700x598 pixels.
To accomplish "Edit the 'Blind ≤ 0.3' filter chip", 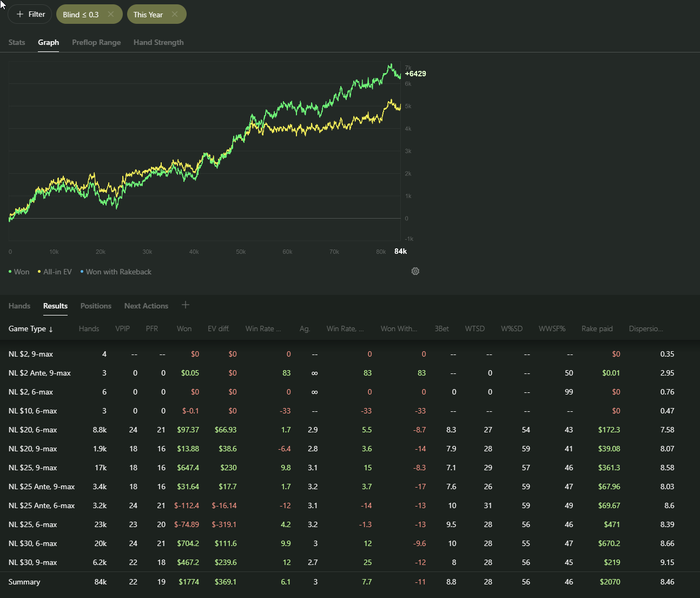I will (80, 15).
